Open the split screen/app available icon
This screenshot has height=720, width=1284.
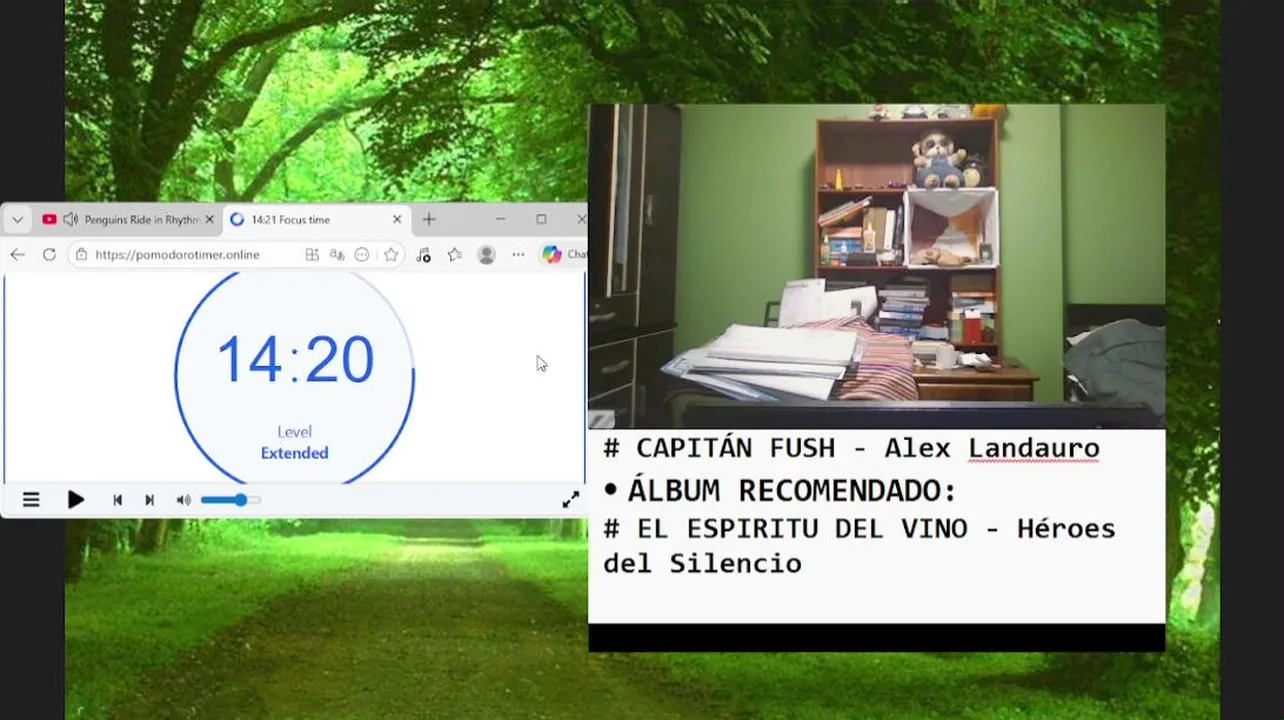coord(312,255)
